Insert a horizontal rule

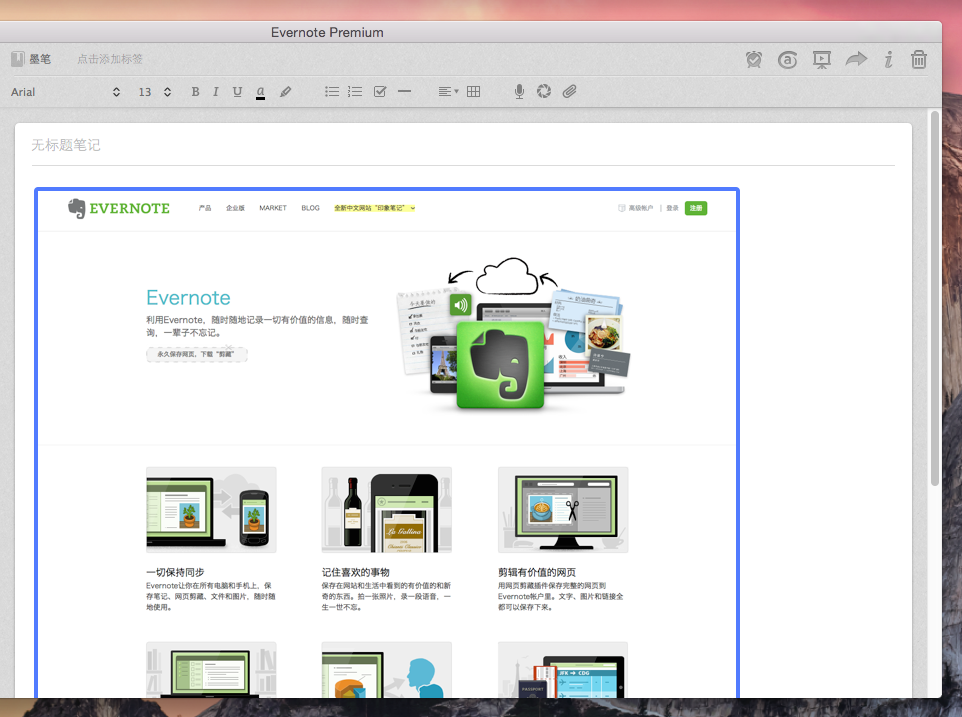tap(404, 91)
